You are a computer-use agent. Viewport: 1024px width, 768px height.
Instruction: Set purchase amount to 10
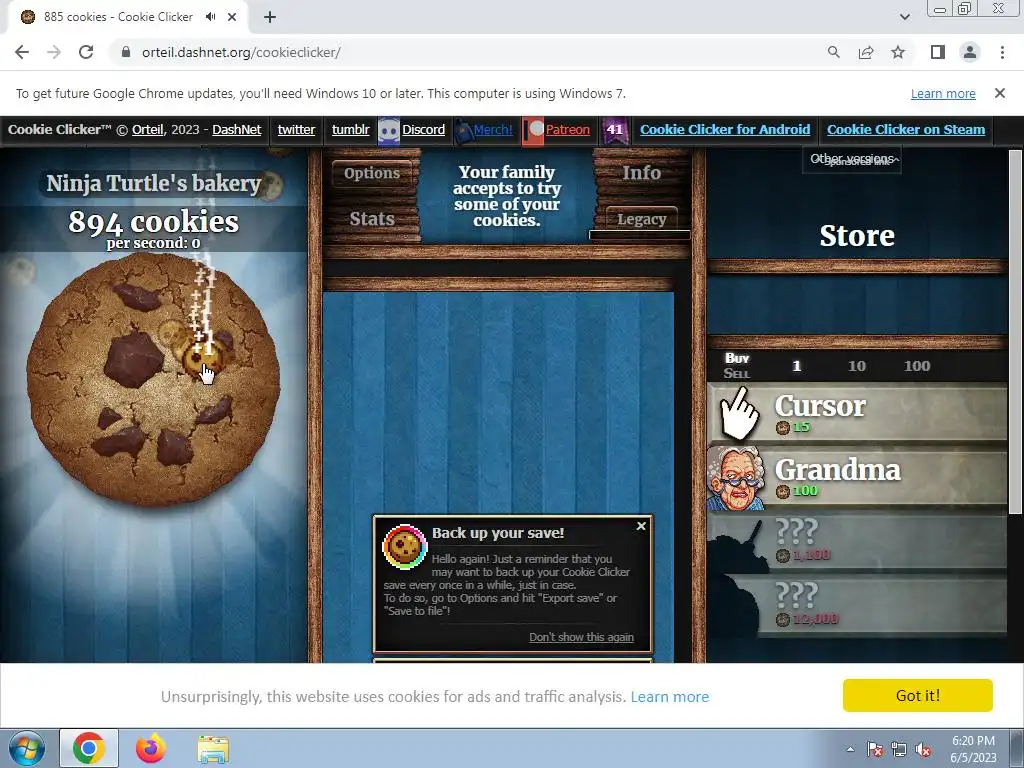(857, 366)
